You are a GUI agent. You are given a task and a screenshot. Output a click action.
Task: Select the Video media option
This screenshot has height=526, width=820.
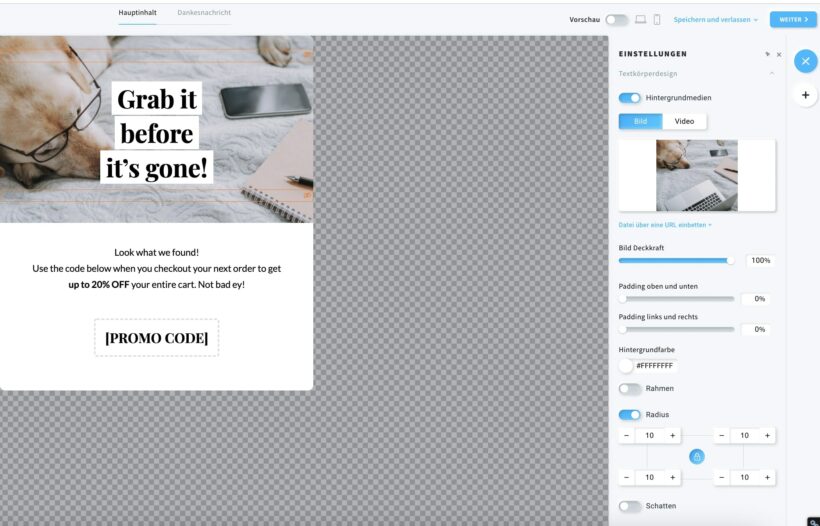(684, 121)
